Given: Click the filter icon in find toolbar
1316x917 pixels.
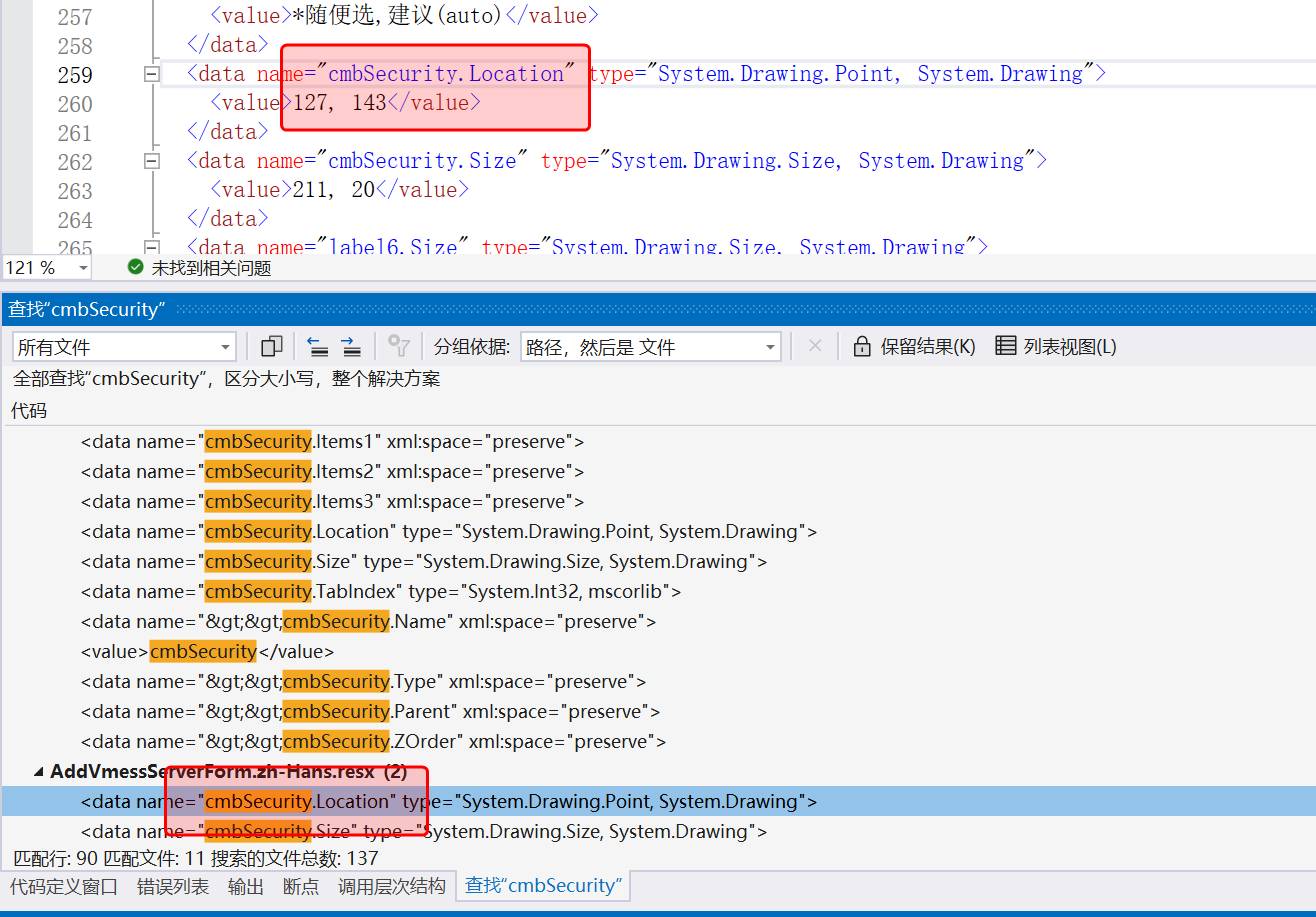Looking at the screenshot, I should coord(399,347).
